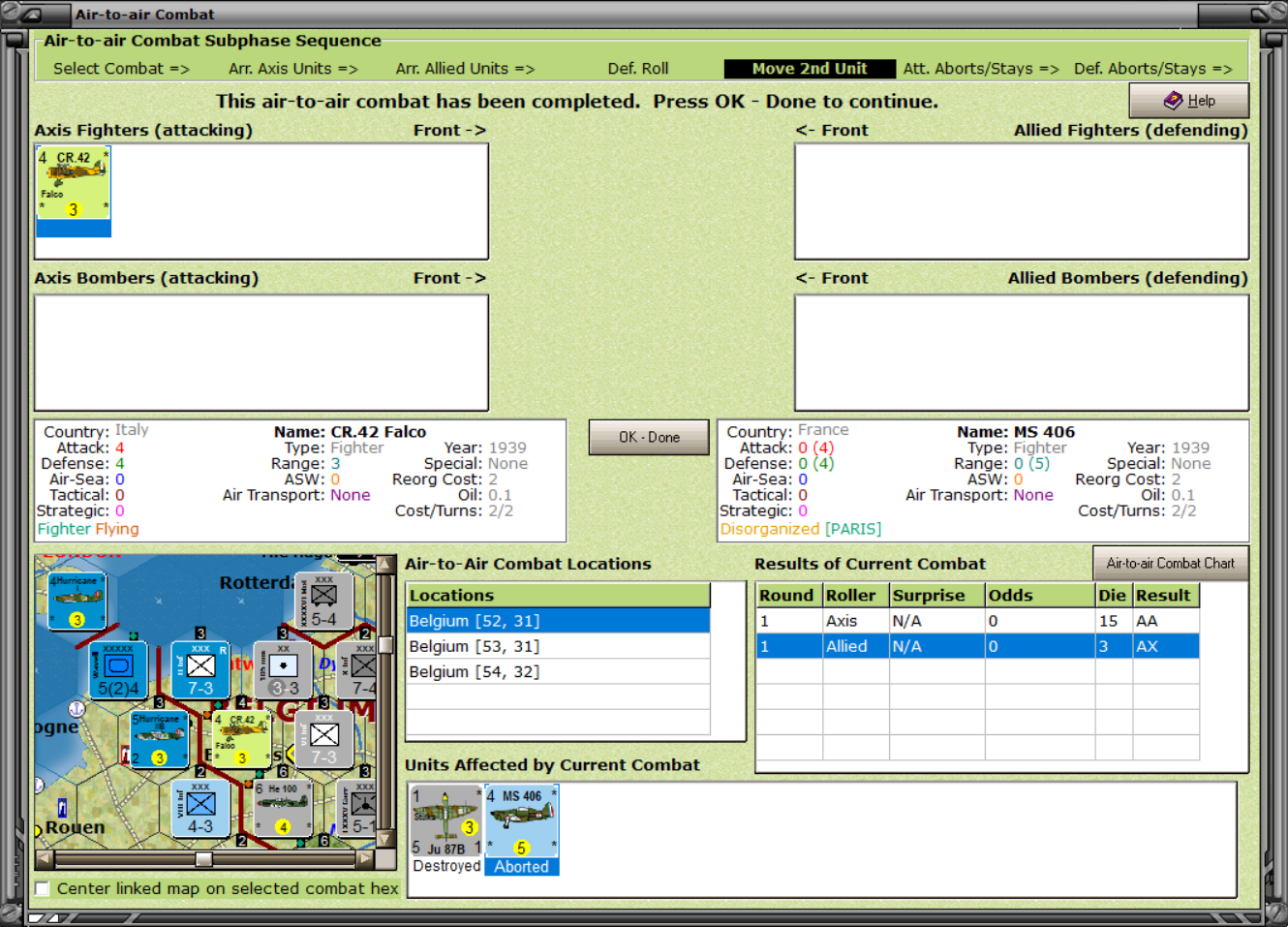The image size is (1288, 927).
Task: Click the die value 15 cell
Action: coord(1114,621)
